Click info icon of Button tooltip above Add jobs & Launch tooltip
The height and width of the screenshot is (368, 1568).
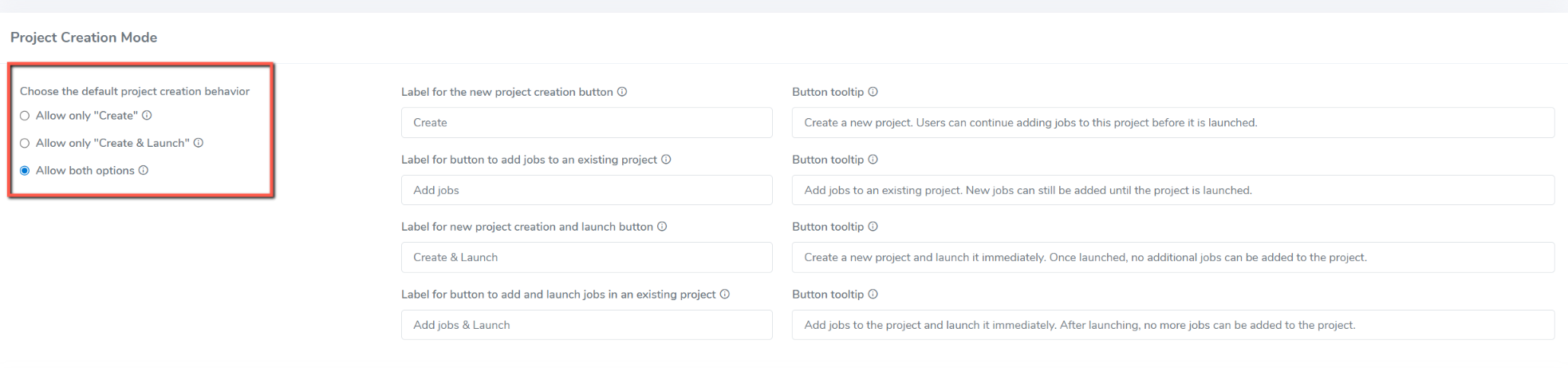pos(873,294)
